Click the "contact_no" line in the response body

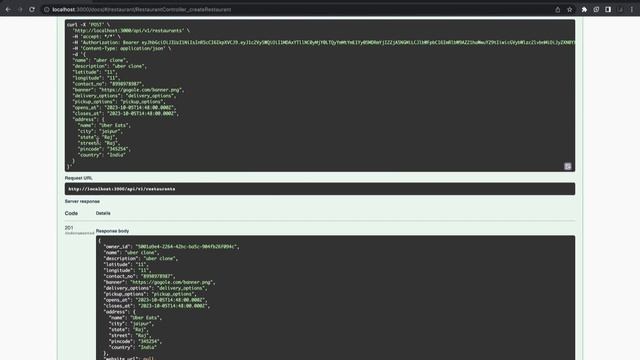click(x=139, y=276)
